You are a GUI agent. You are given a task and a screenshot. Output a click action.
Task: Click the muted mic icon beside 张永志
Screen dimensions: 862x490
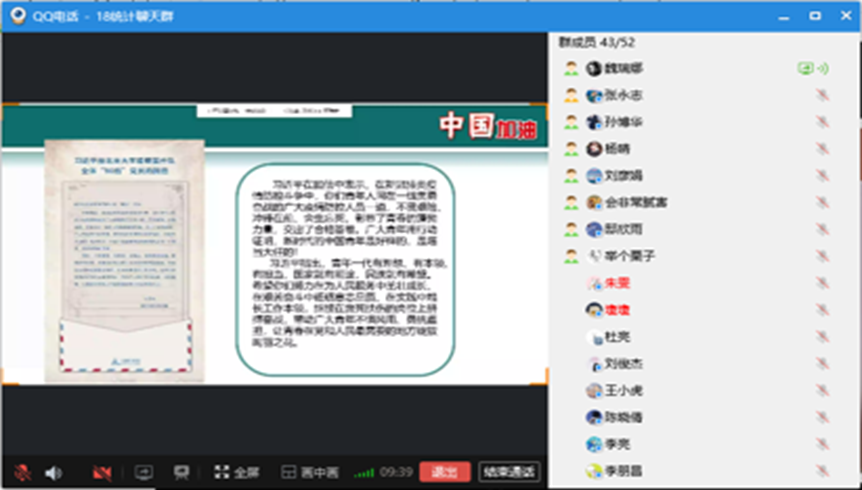(822, 95)
